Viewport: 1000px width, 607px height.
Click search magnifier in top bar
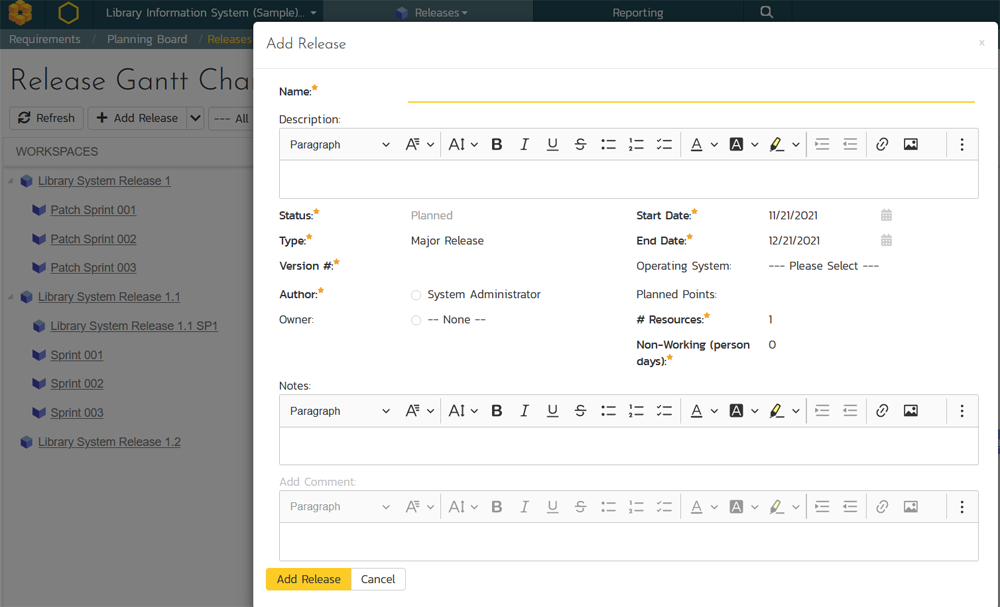point(766,12)
